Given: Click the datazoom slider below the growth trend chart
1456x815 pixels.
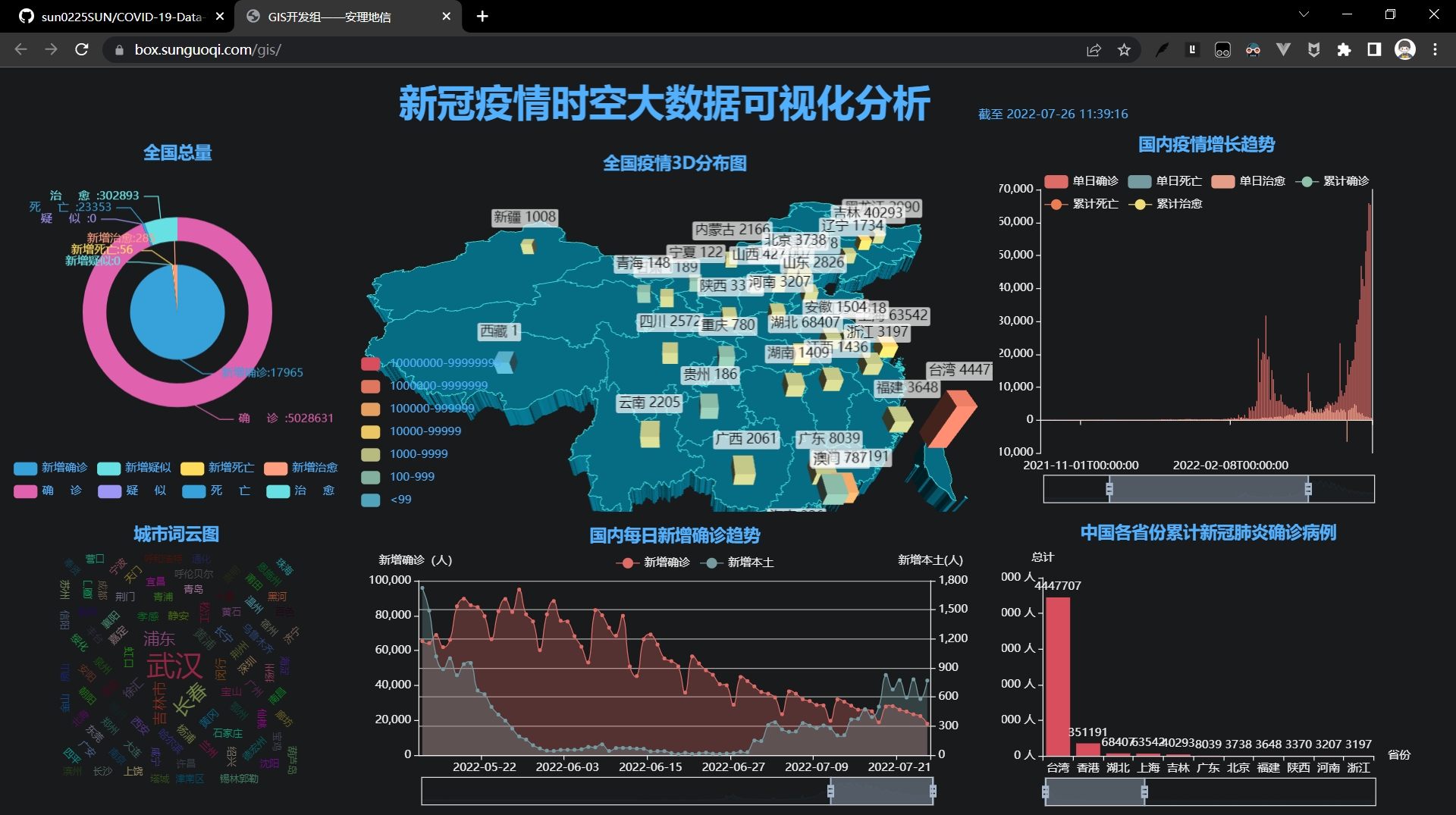Looking at the screenshot, I should (1209, 489).
